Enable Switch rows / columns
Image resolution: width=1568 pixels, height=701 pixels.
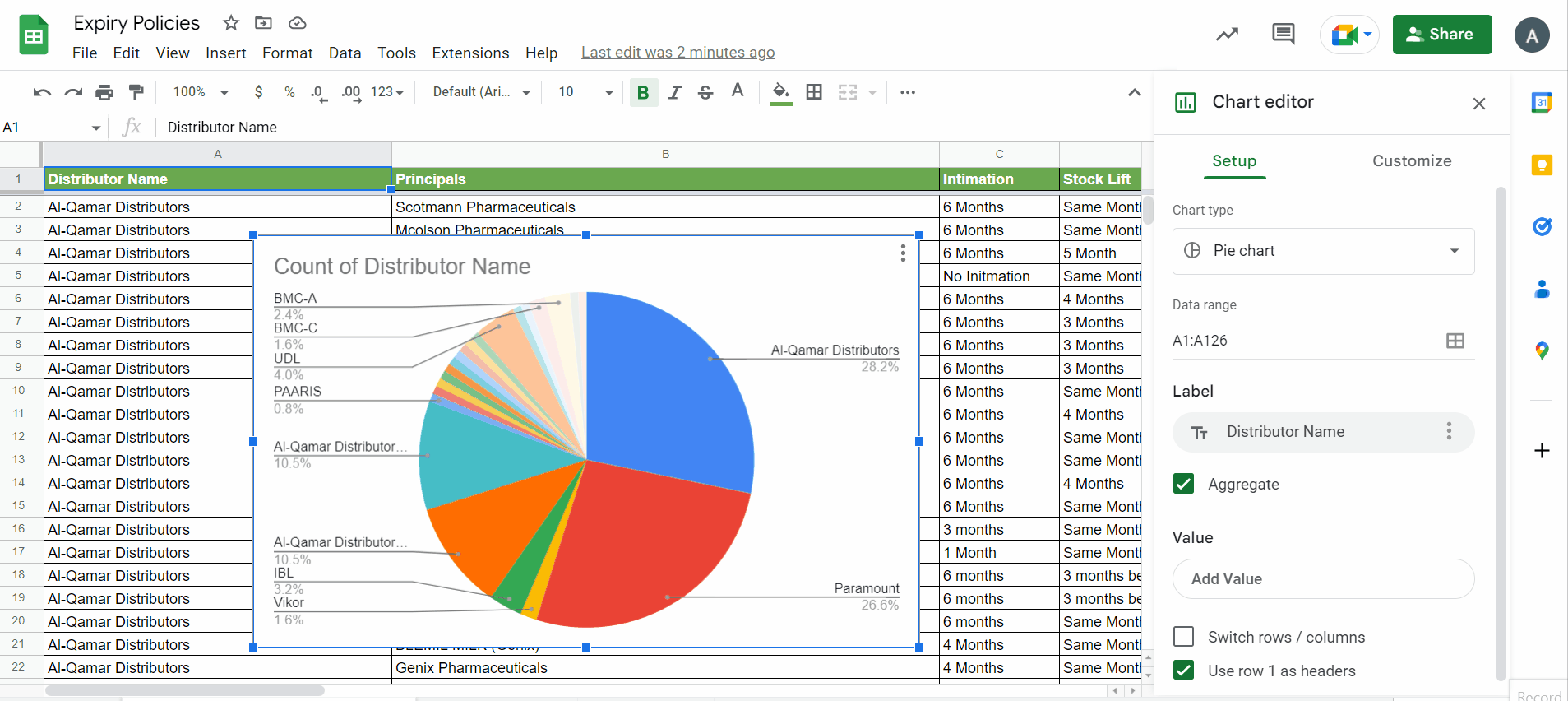(x=1184, y=637)
